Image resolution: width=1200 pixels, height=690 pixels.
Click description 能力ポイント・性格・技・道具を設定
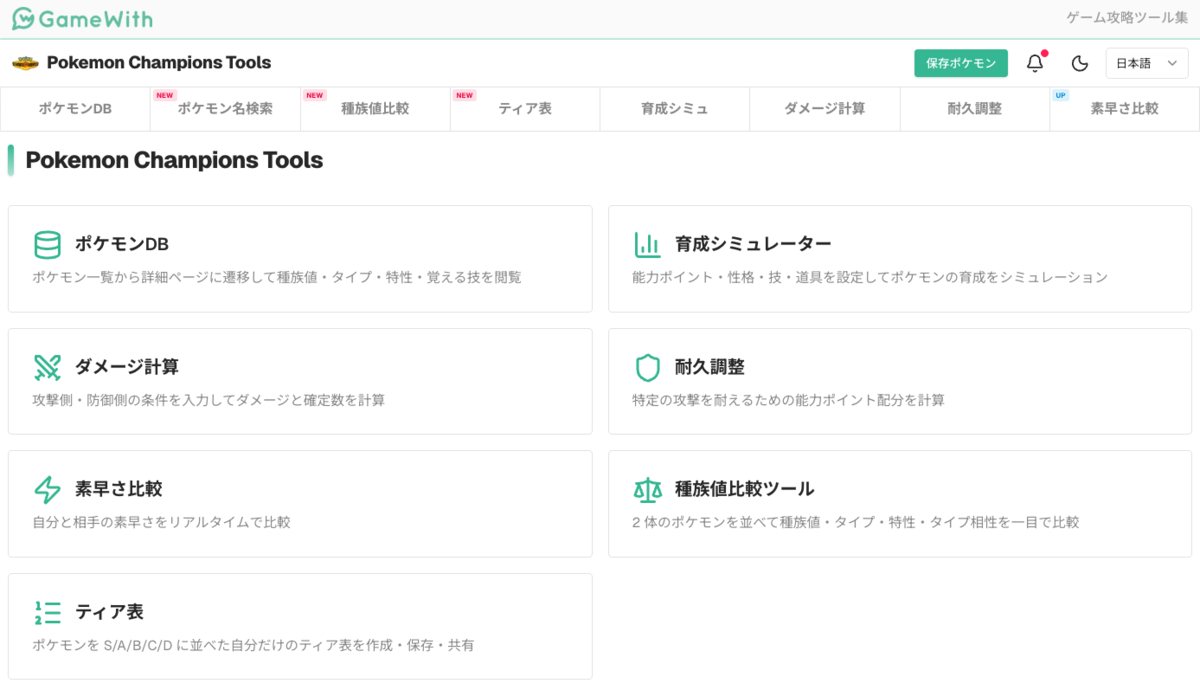tap(870, 277)
